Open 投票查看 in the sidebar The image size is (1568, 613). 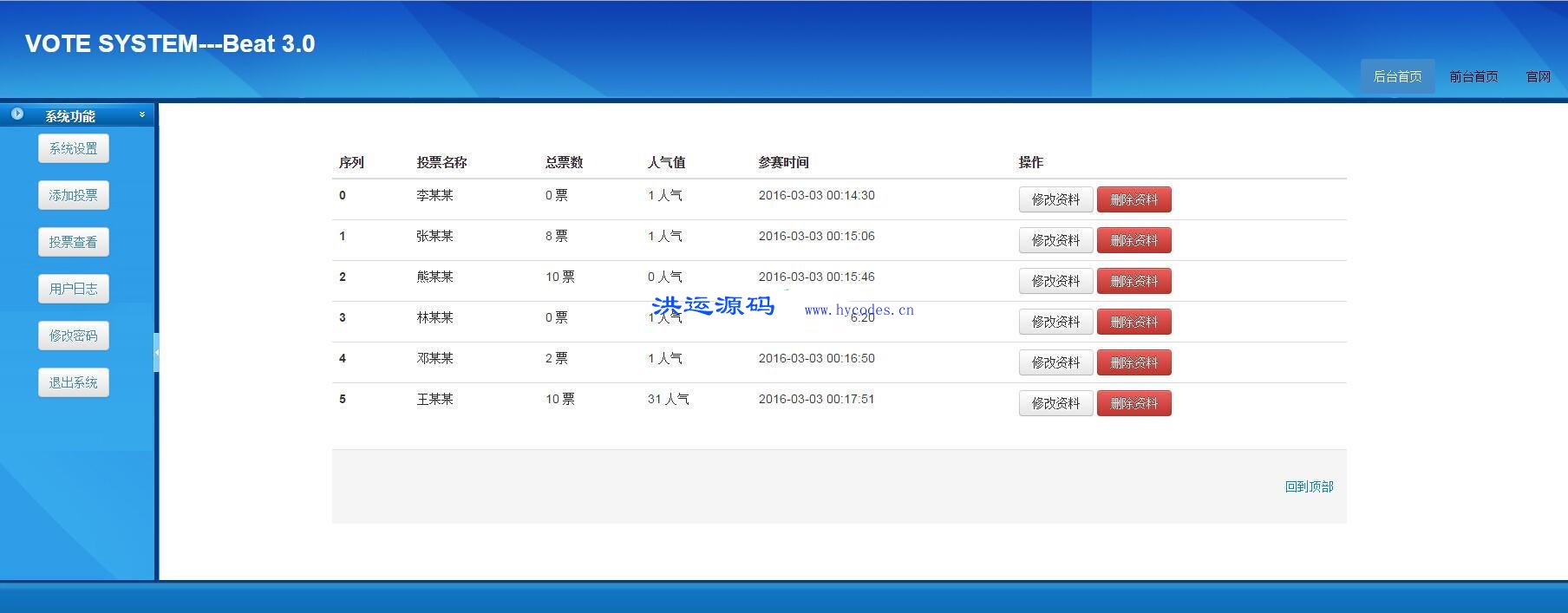[x=74, y=242]
